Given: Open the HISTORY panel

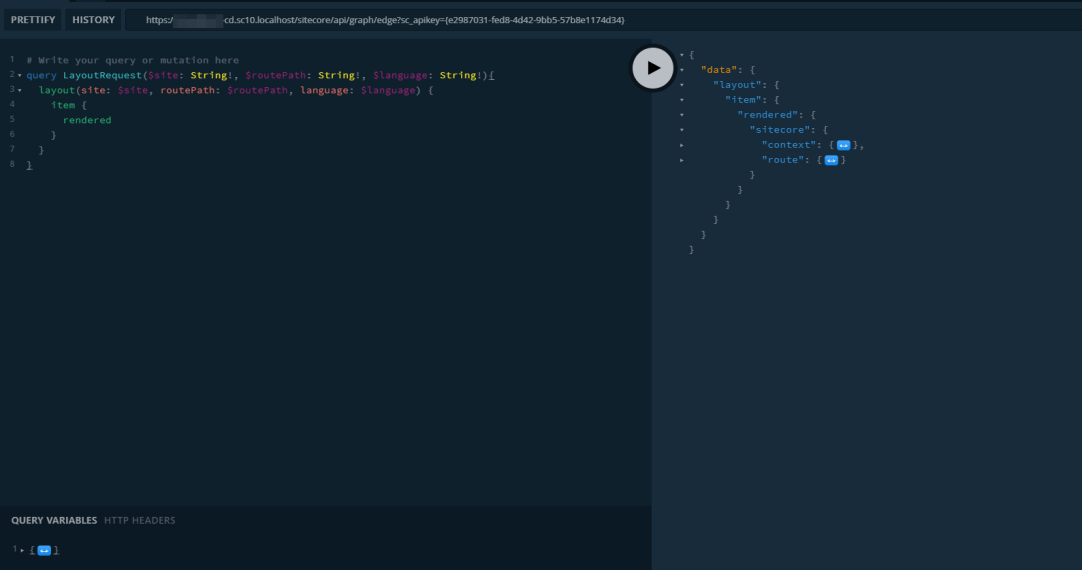Looking at the screenshot, I should click(x=93, y=20).
